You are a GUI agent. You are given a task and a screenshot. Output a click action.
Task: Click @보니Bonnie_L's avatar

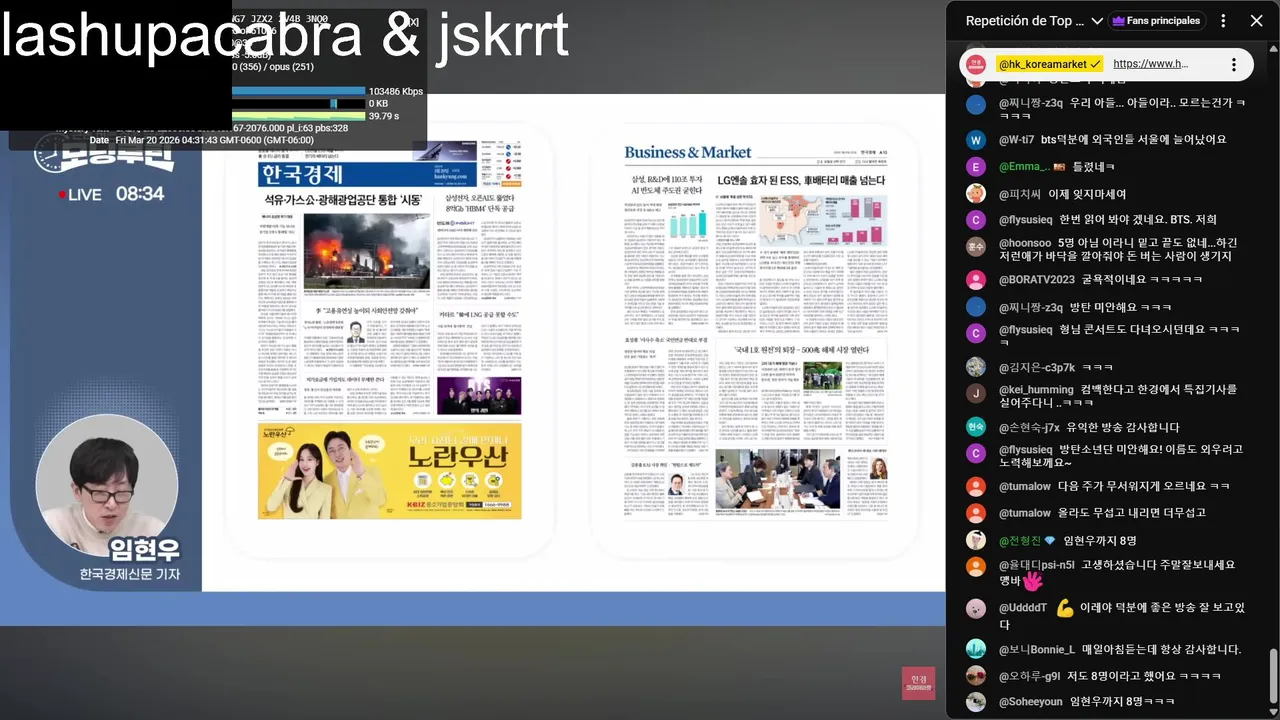click(976, 649)
